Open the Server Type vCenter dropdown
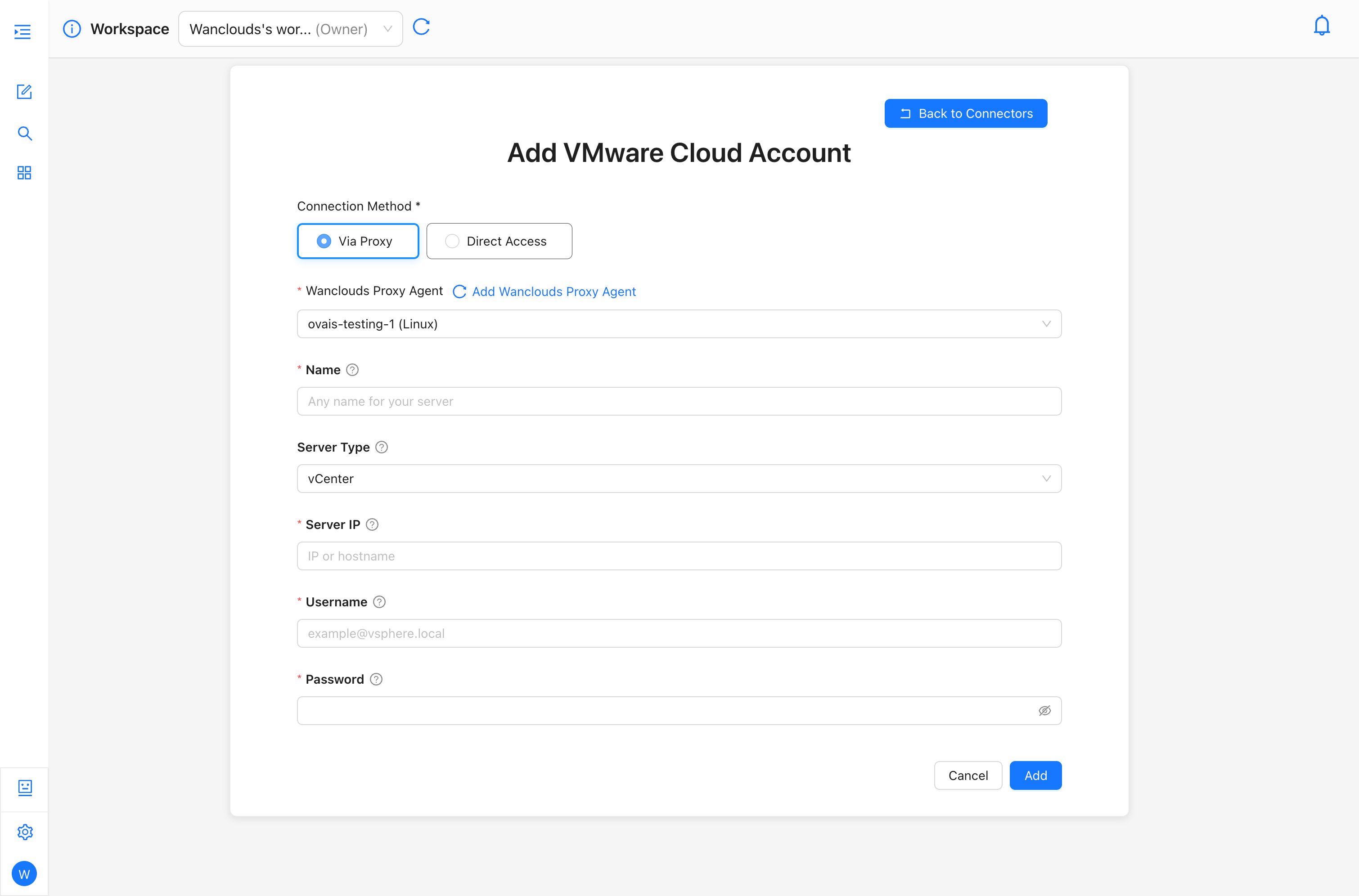1359x896 pixels. coord(679,479)
